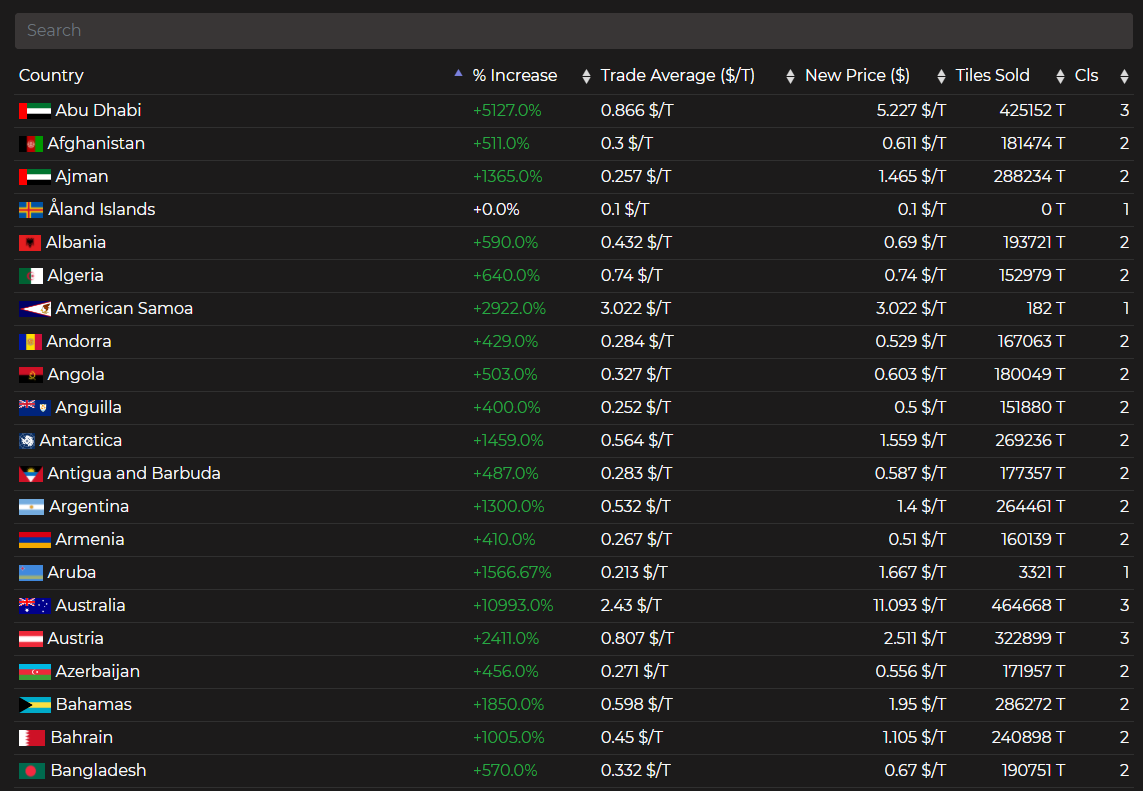Click the Bahamas +1850.0% value
The width and height of the screenshot is (1143, 791).
coord(509,705)
